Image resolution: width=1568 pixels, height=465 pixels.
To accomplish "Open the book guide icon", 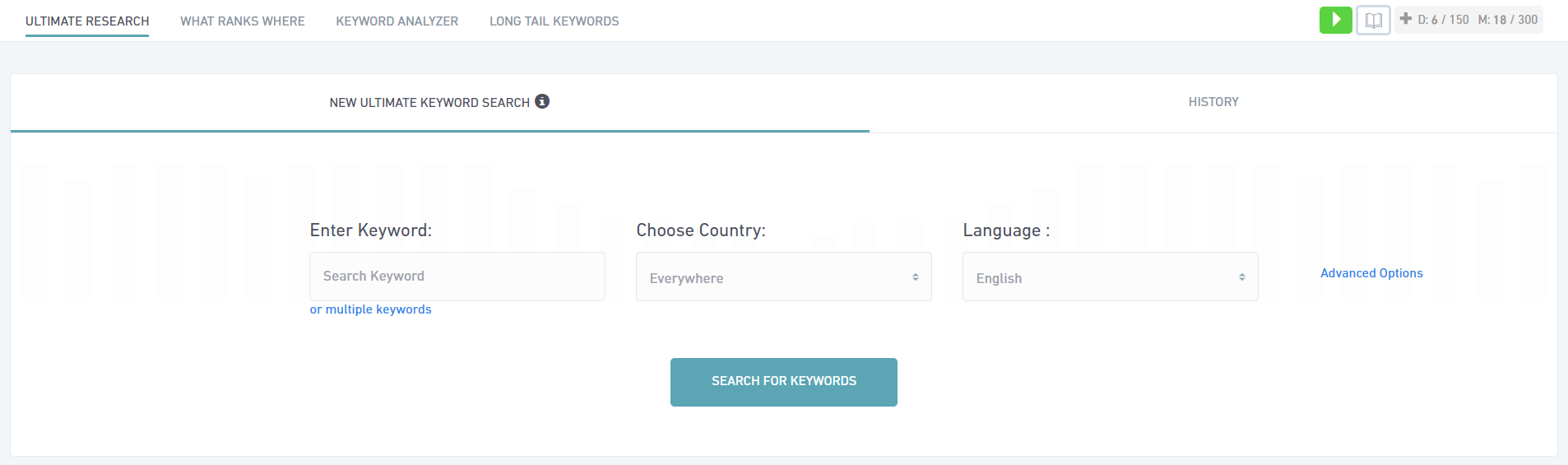I will [1373, 21].
